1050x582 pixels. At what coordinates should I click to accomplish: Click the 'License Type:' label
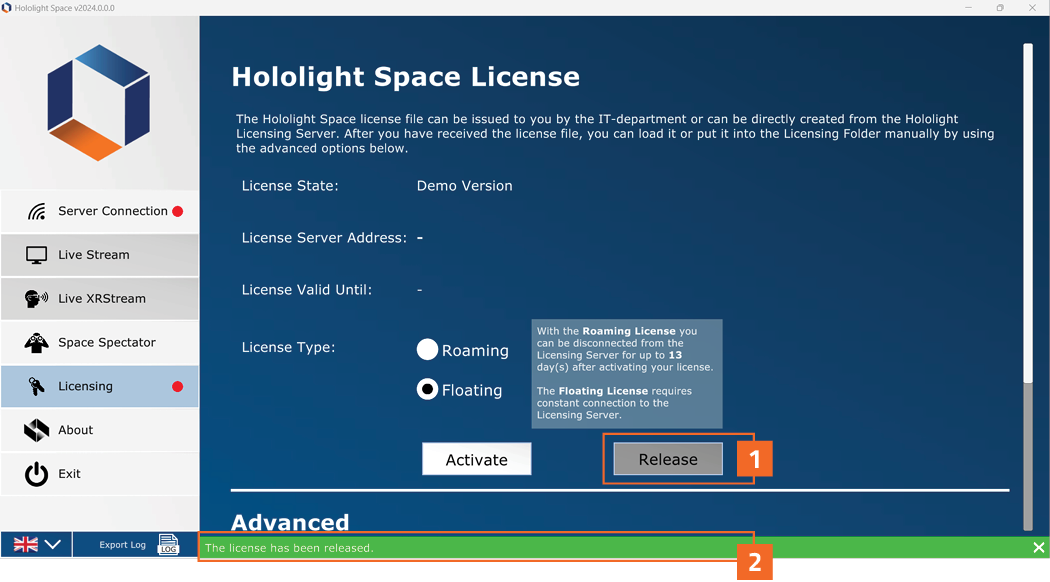288,348
